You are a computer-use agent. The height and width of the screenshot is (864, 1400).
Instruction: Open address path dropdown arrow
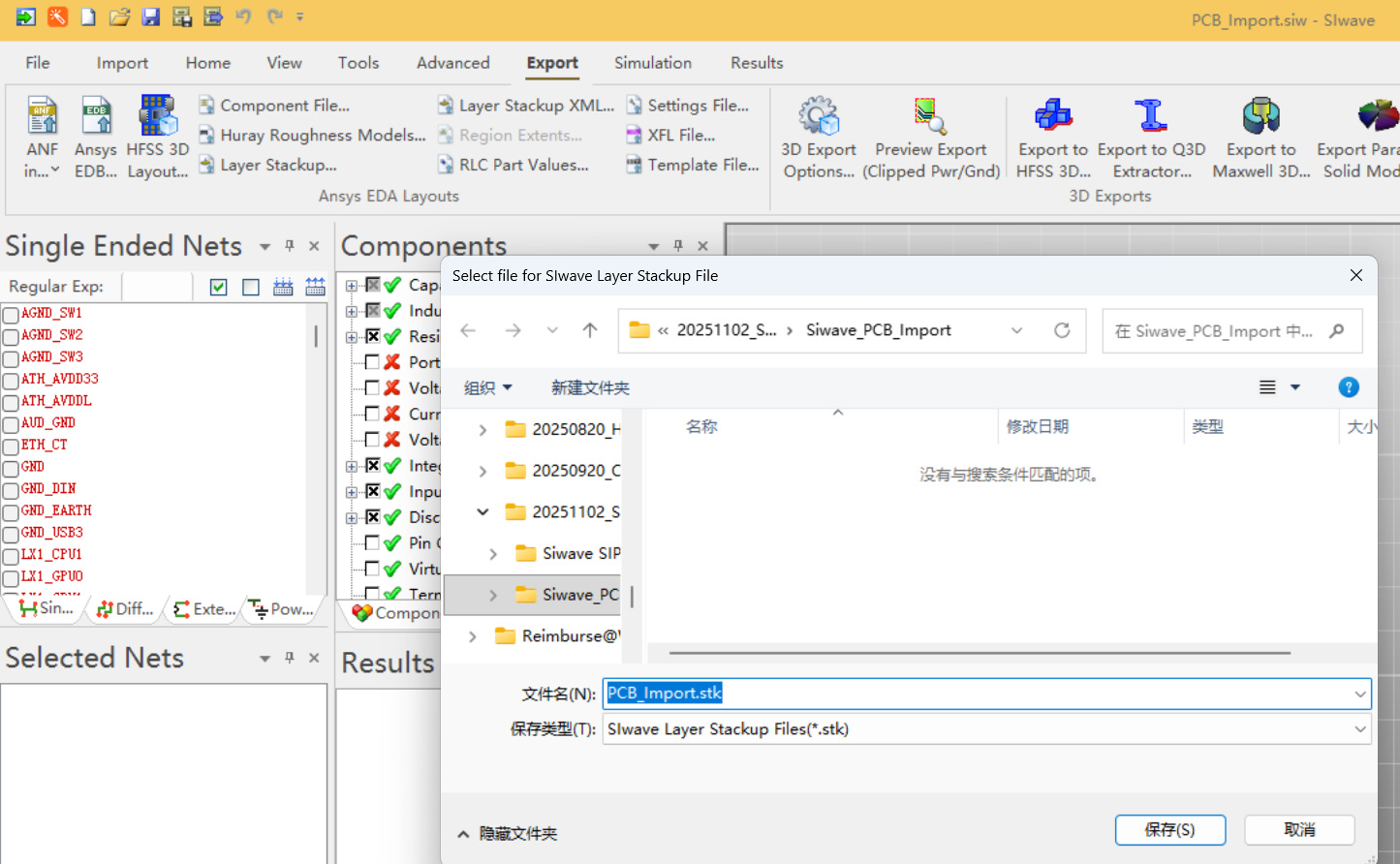coord(1016,330)
